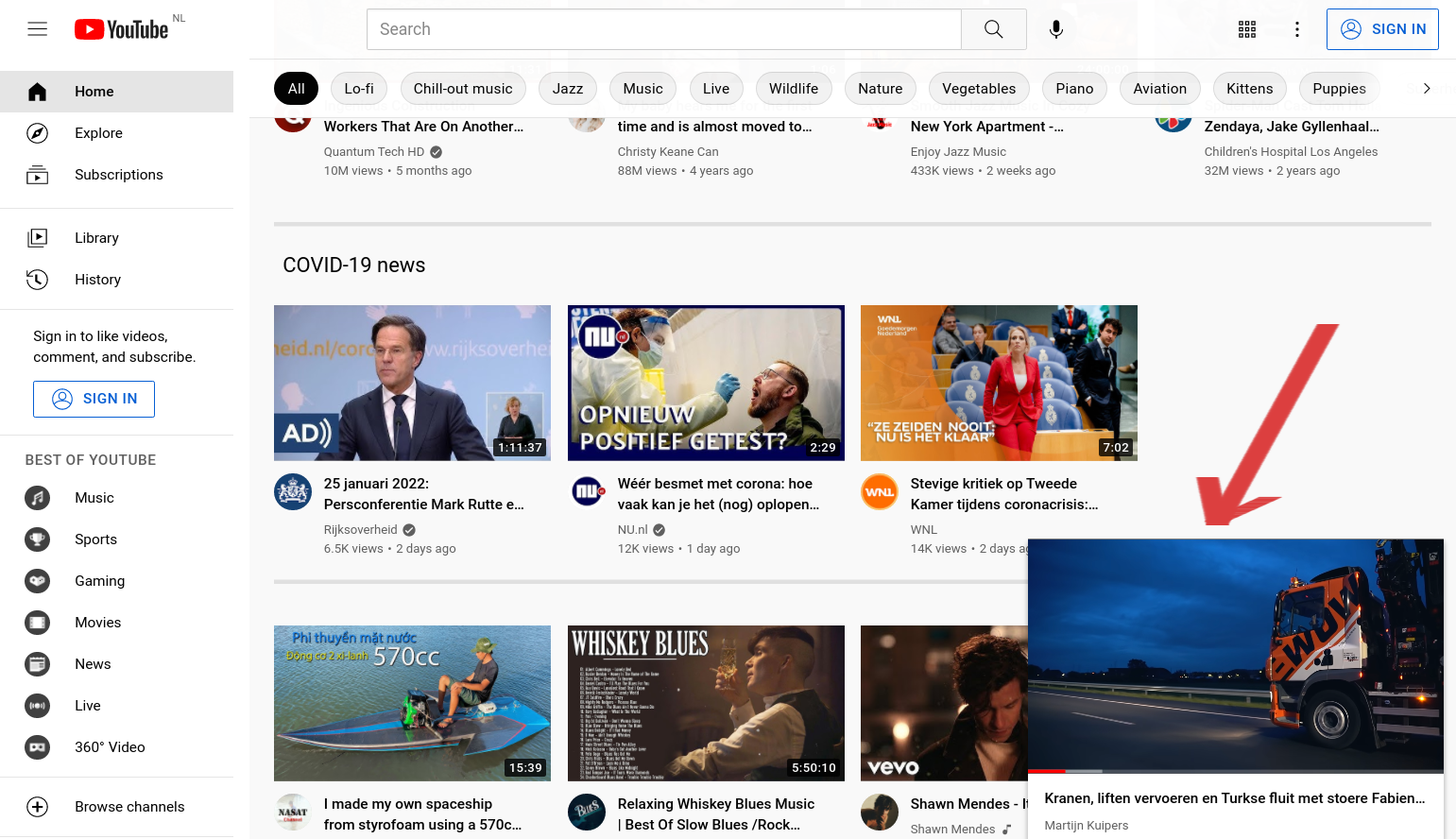Click the Live broadcast icon

pyautogui.click(x=38, y=706)
